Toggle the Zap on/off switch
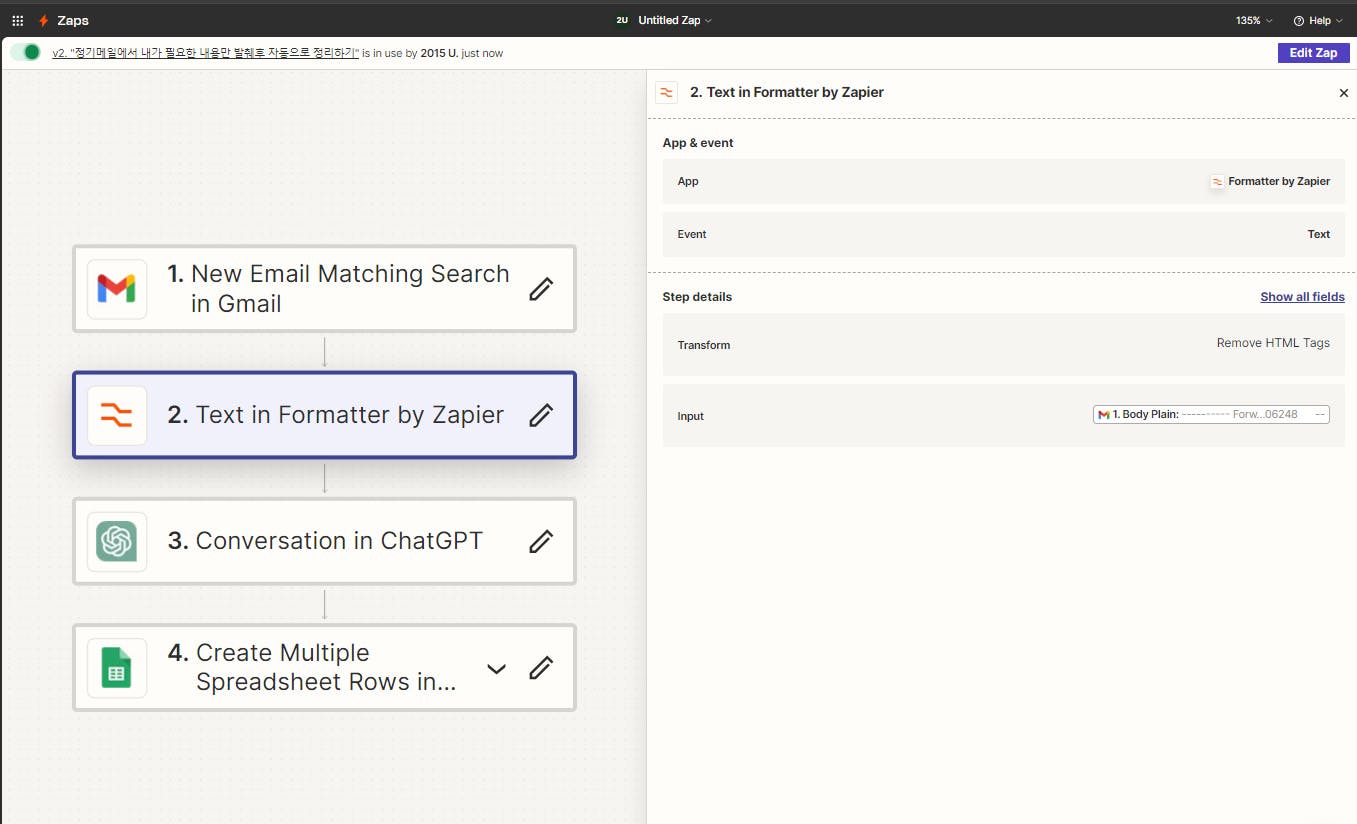The image size is (1357, 824). pos(27,53)
